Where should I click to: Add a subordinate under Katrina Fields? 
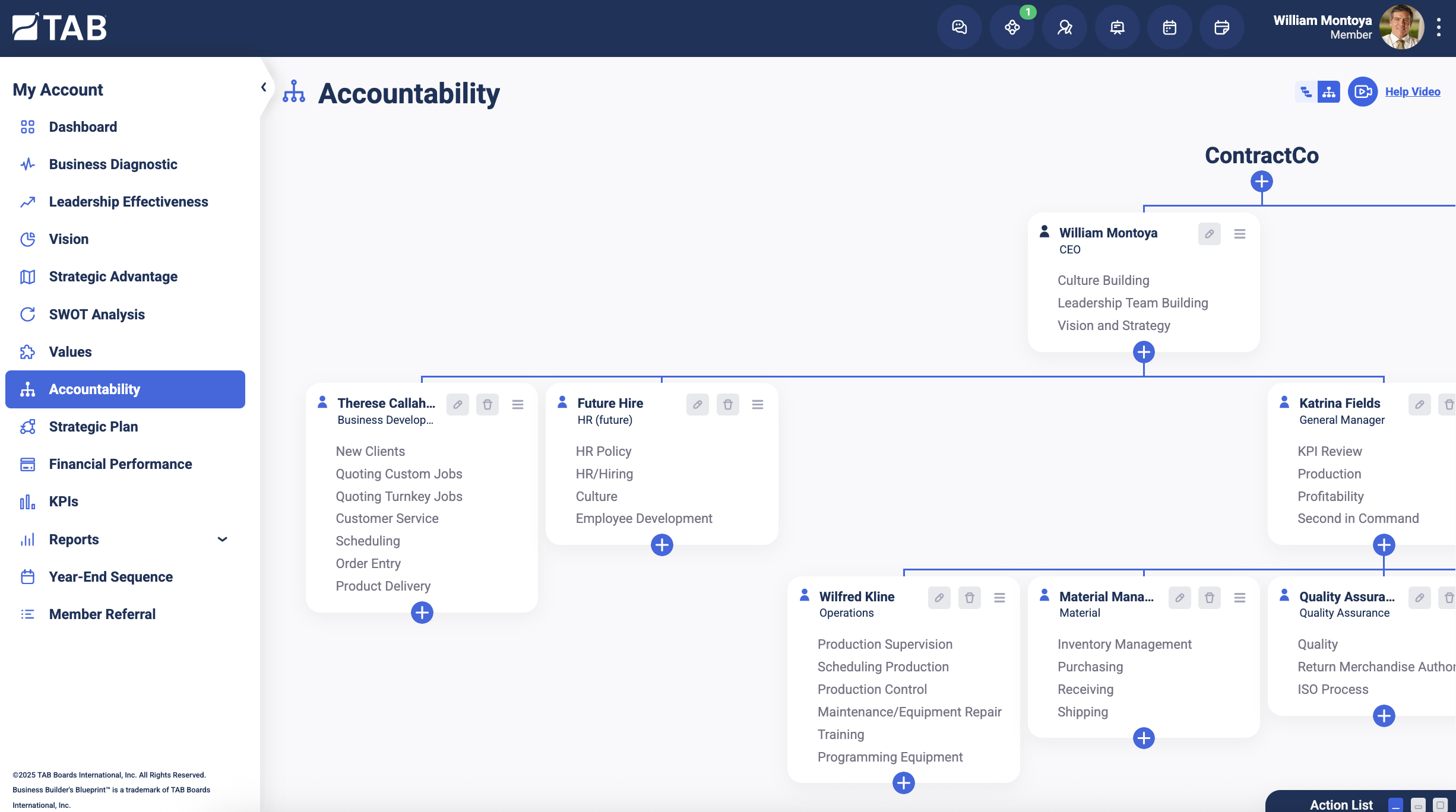coord(1384,545)
